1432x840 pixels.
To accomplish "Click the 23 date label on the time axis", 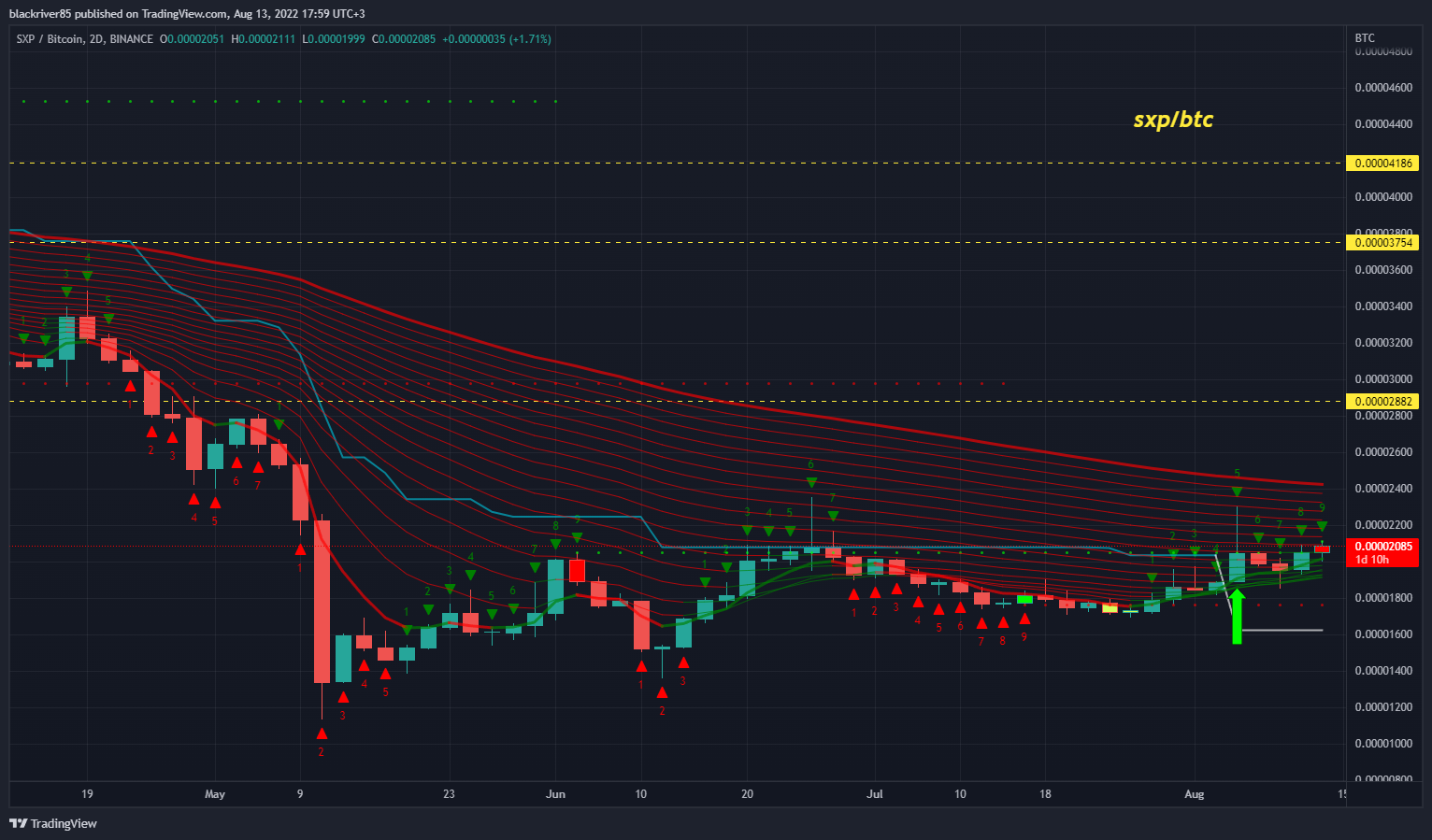I will [449, 794].
